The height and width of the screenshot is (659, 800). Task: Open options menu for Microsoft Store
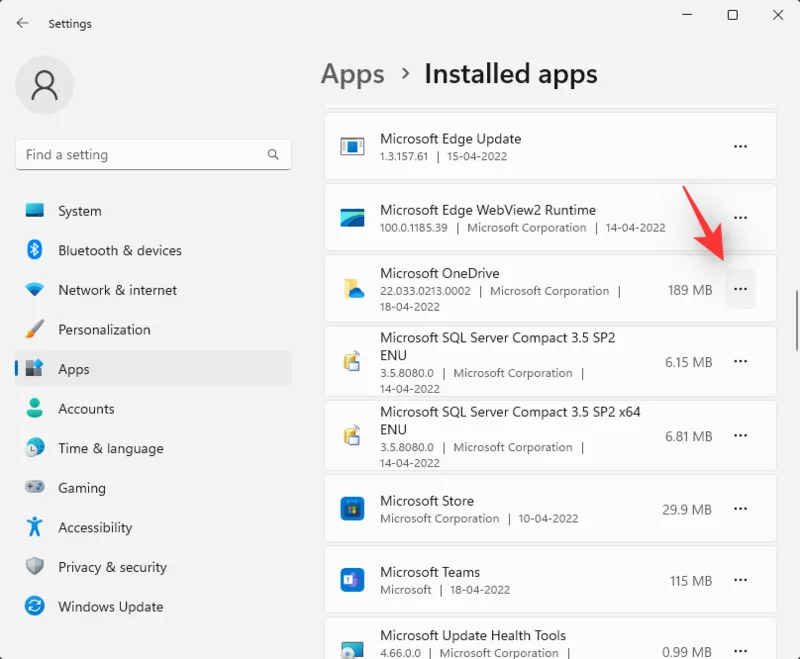click(740, 509)
